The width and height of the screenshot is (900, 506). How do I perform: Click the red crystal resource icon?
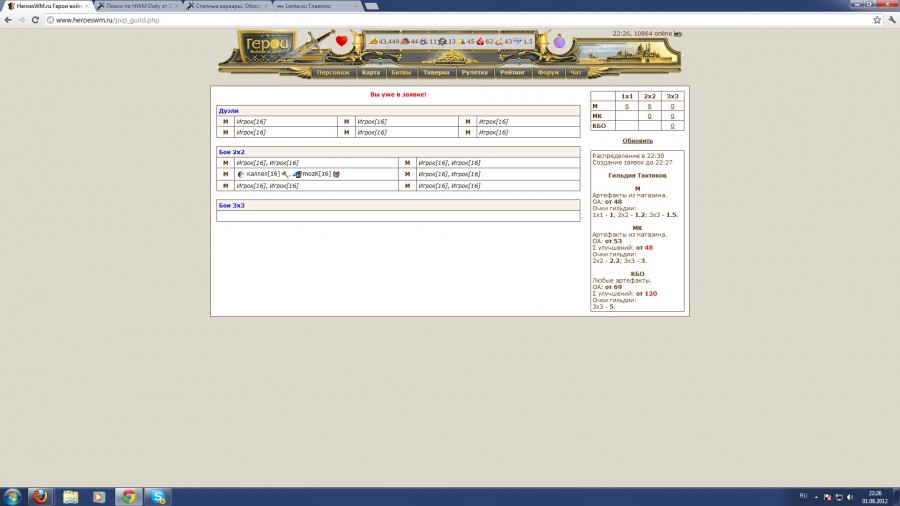click(480, 41)
